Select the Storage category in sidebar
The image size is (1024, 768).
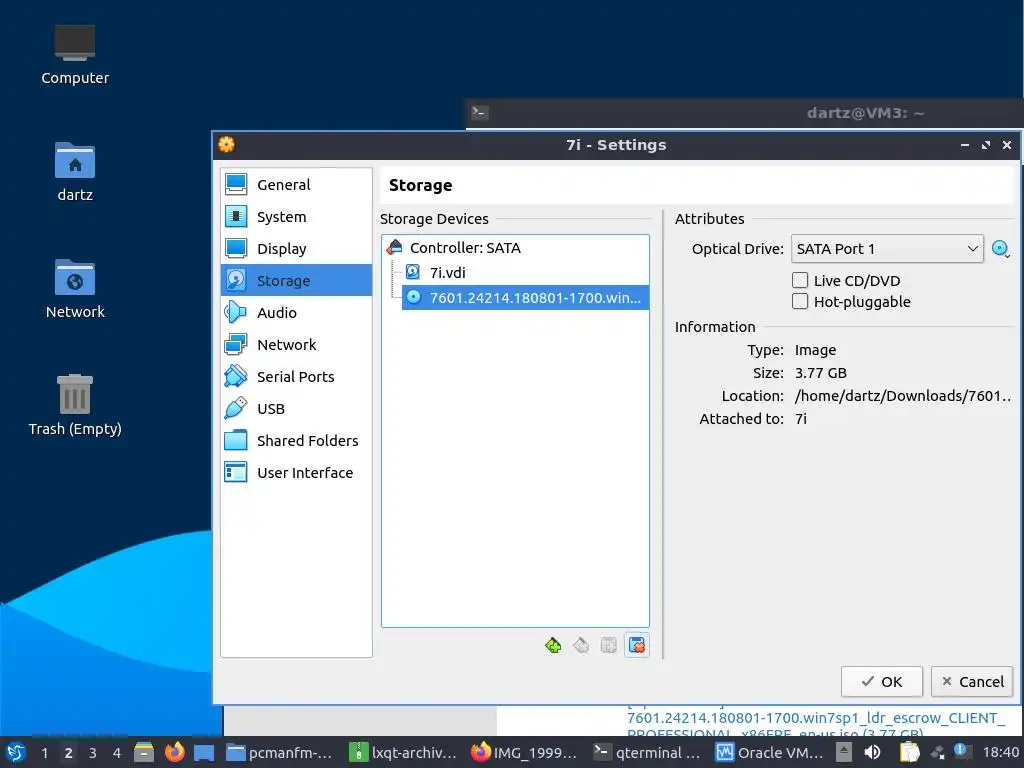tap(296, 281)
